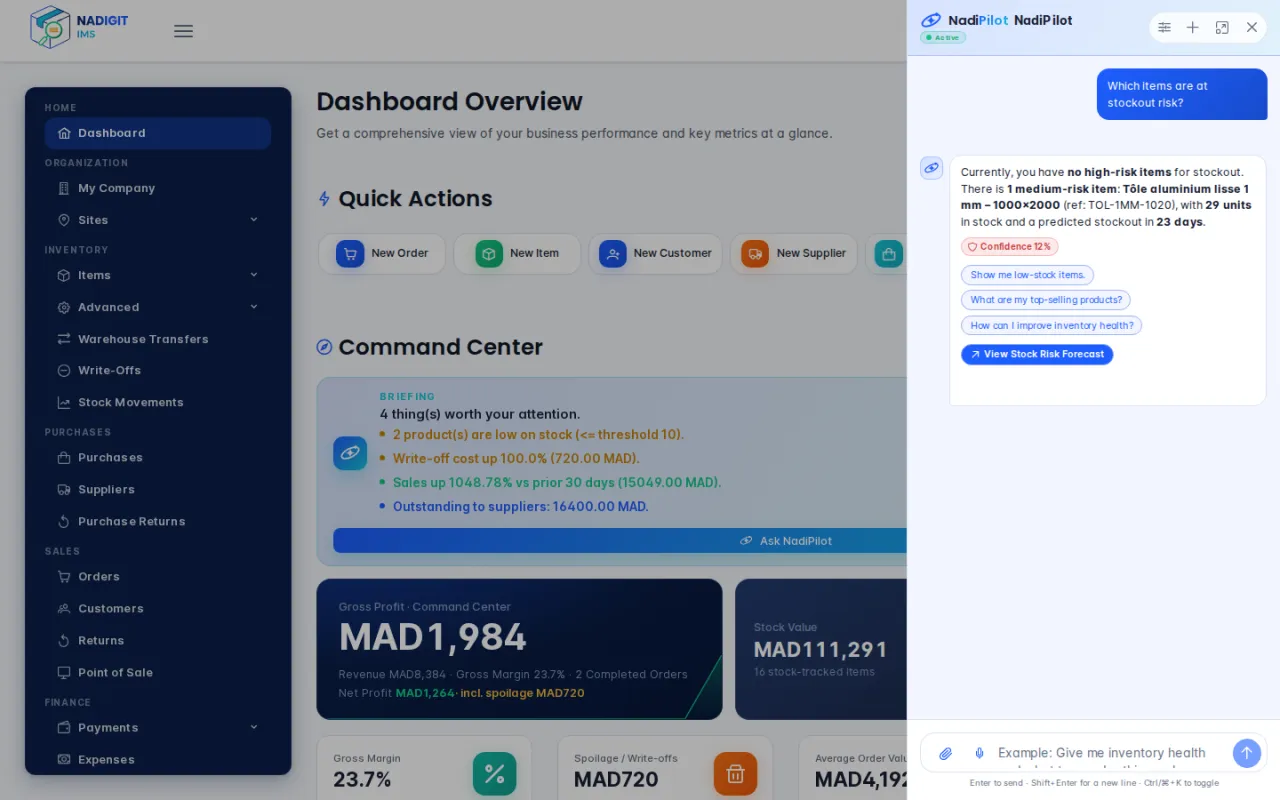Open NadiPilot chat settings sliders icon

coord(1164,28)
